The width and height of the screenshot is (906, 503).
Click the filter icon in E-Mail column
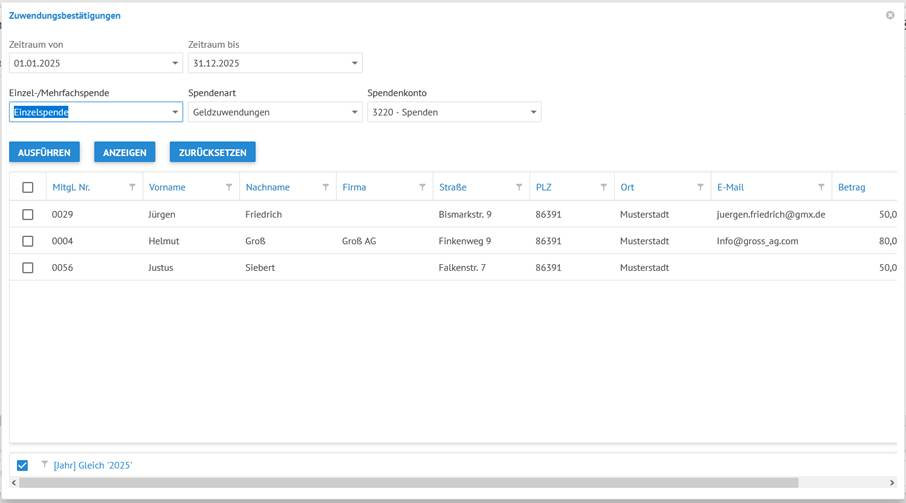coord(821,187)
